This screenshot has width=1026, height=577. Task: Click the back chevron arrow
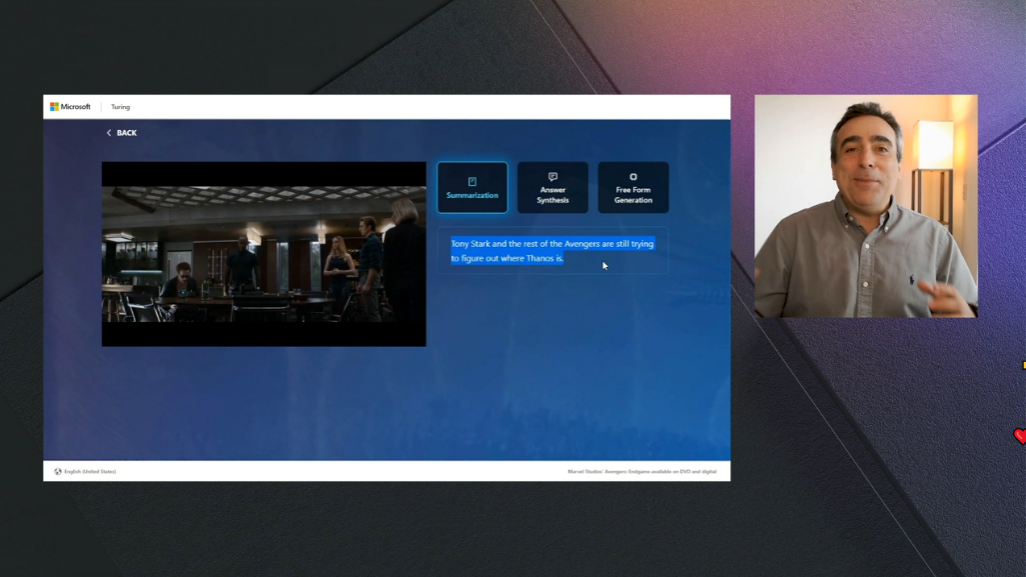pyautogui.click(x=109, y=133)
